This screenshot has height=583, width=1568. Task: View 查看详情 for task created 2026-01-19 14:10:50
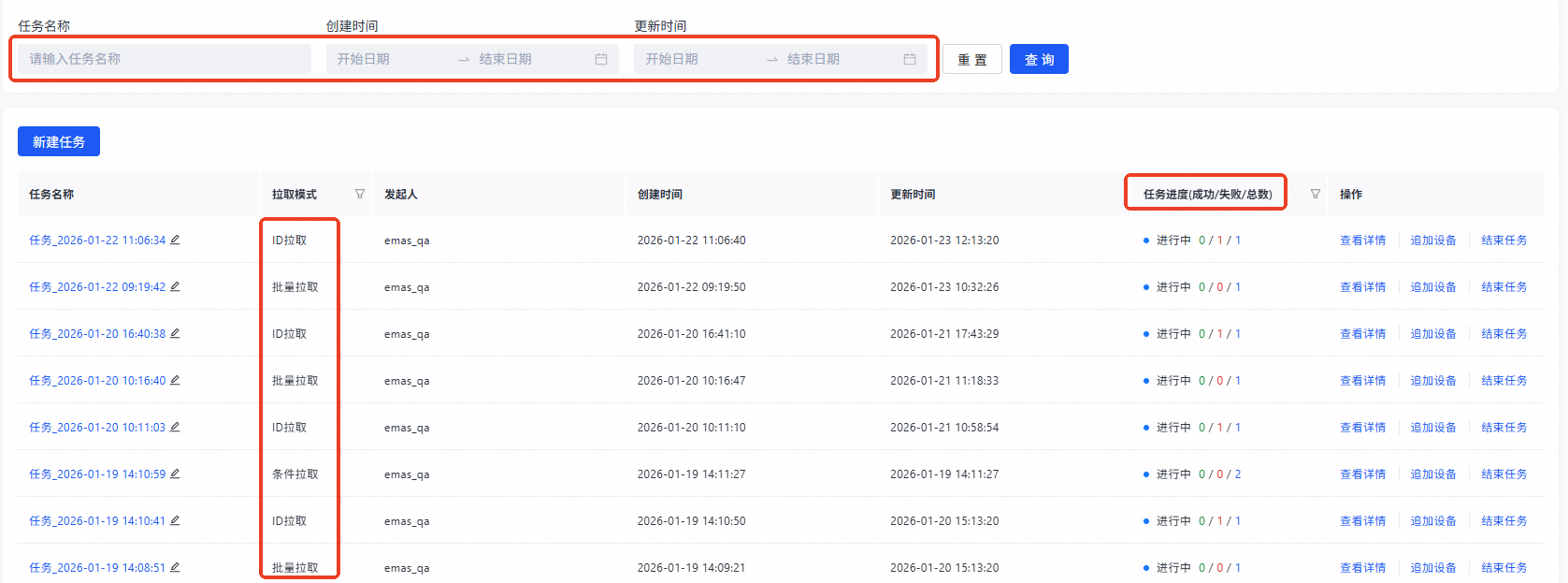[1362, 521]
